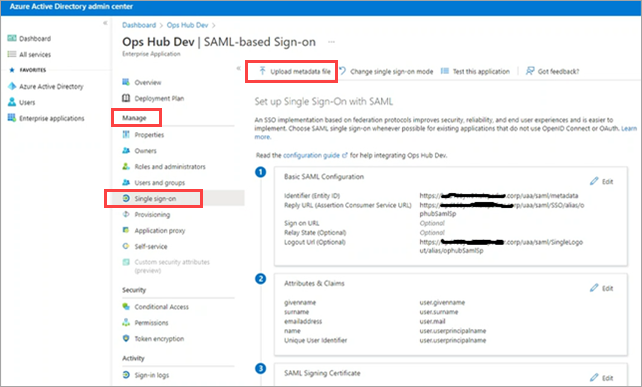Viewport: 642px width, 387px height.
Task: Click the Single sign-on circular icon
Action: tap(126, 198)
